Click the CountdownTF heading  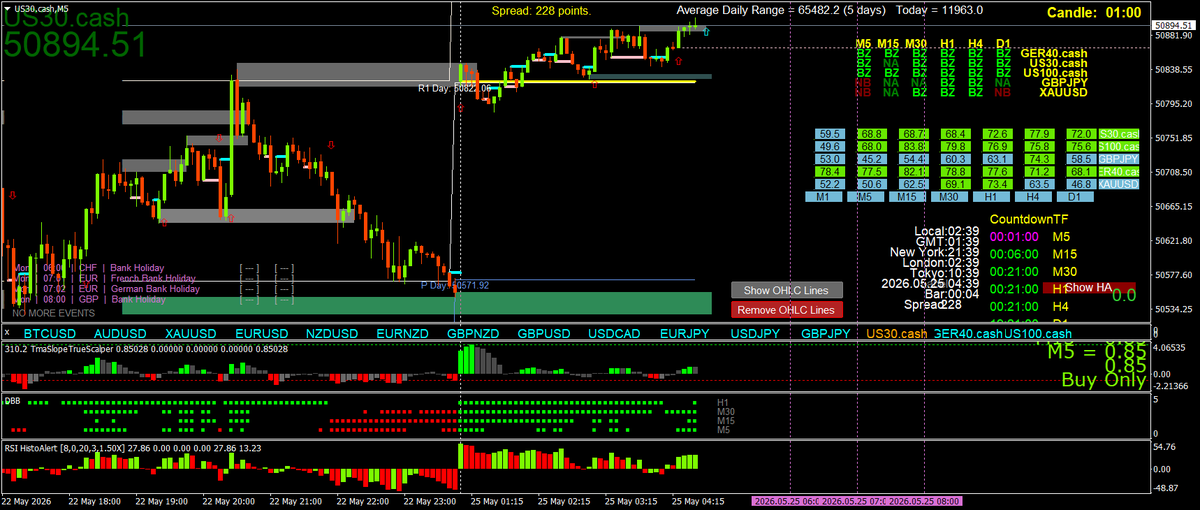1030,219
